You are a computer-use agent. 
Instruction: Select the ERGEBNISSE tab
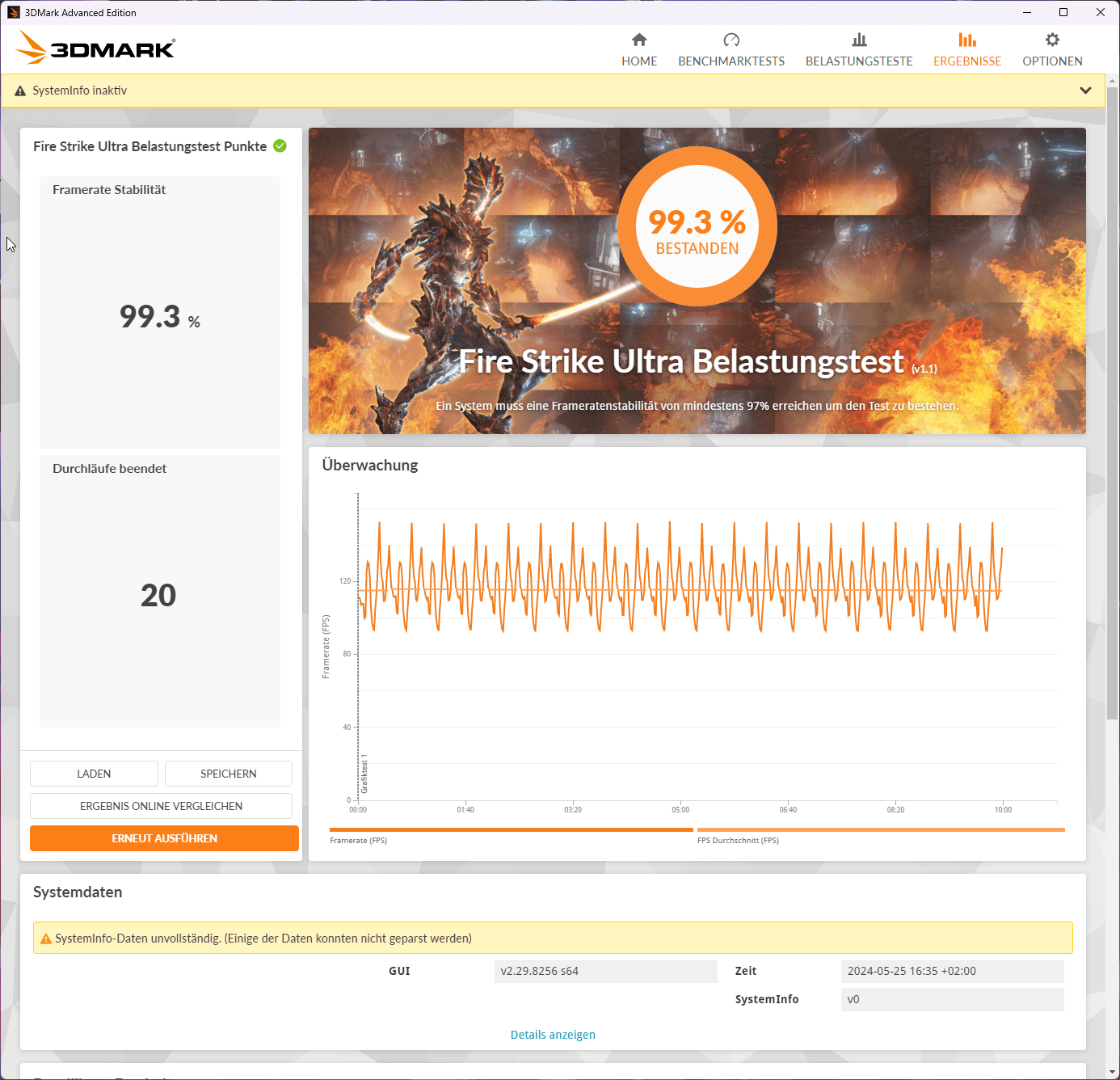pos(967,49)
